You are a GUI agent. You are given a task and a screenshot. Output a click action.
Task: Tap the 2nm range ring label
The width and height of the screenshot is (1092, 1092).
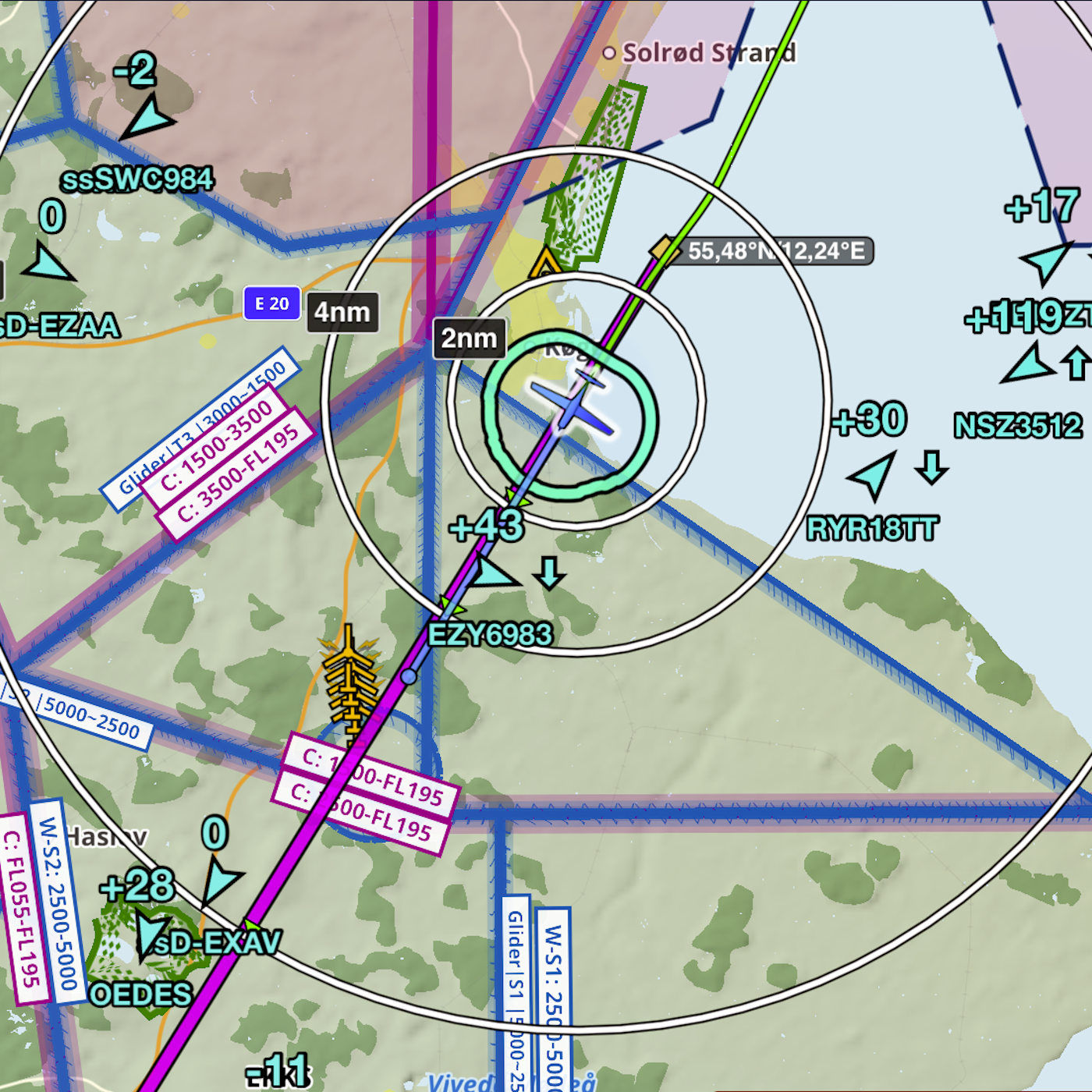click(x=469, y=339)
